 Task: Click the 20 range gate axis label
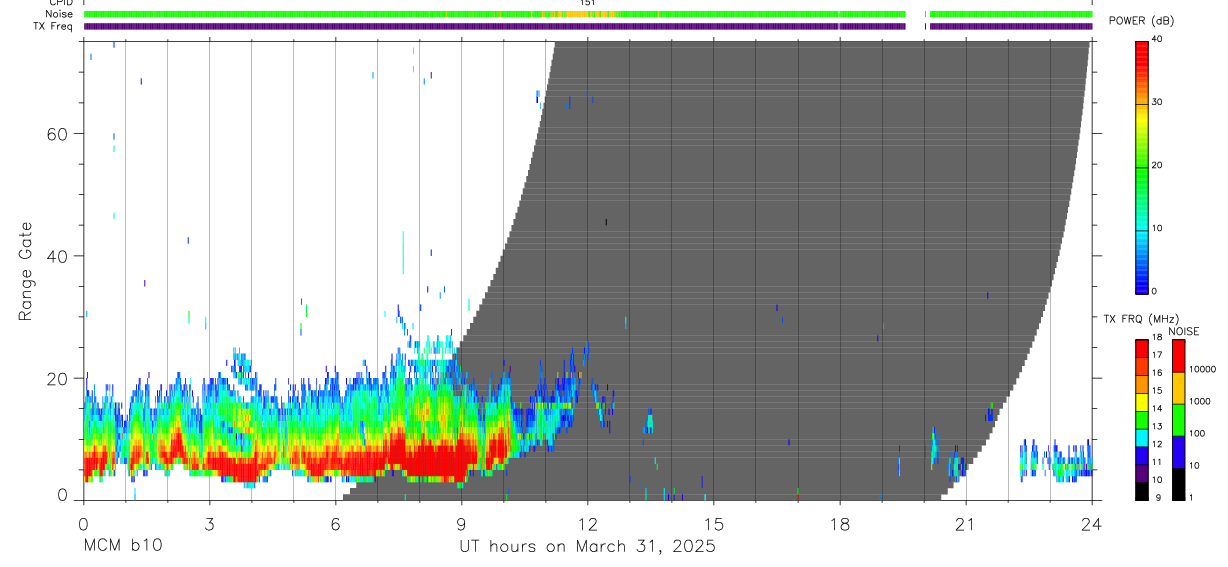(x=57, y=379)
